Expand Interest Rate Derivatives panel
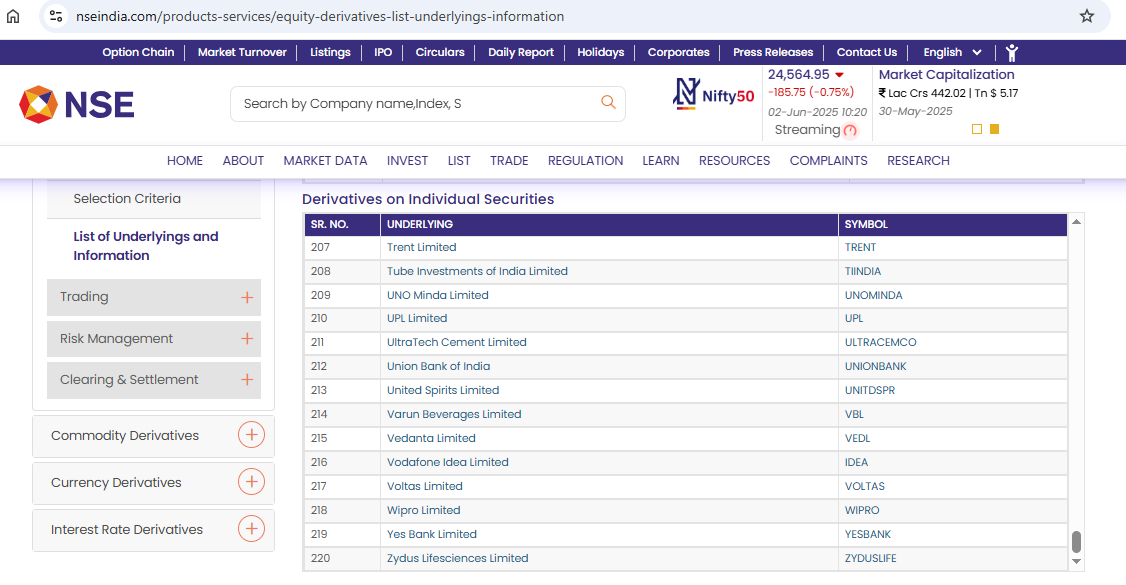1126x585 pixels. pos(251,529)
